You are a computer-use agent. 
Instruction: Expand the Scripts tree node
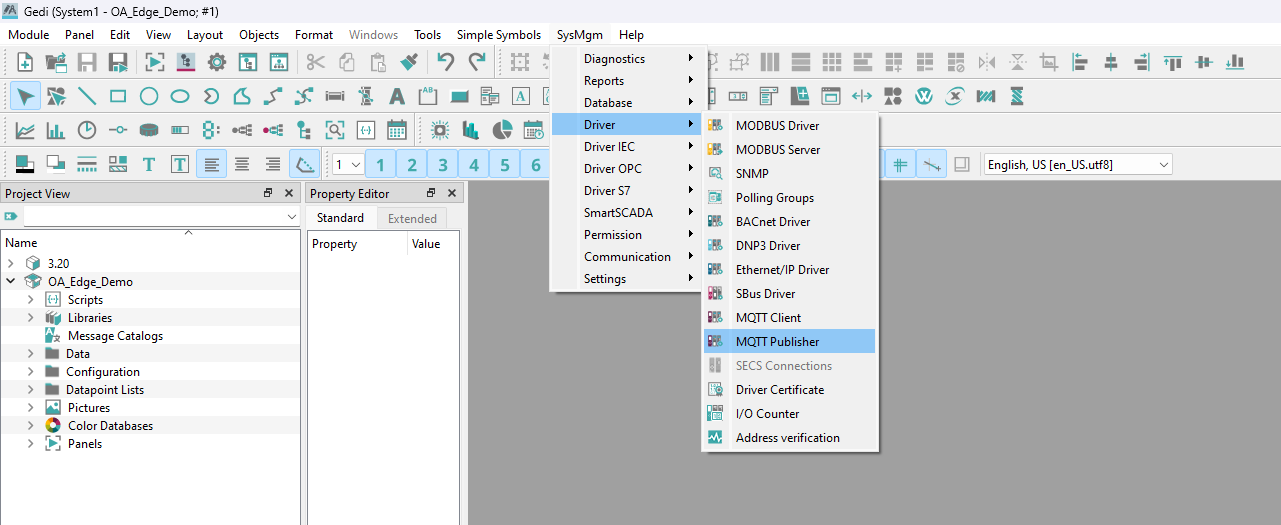coord(30,300)
